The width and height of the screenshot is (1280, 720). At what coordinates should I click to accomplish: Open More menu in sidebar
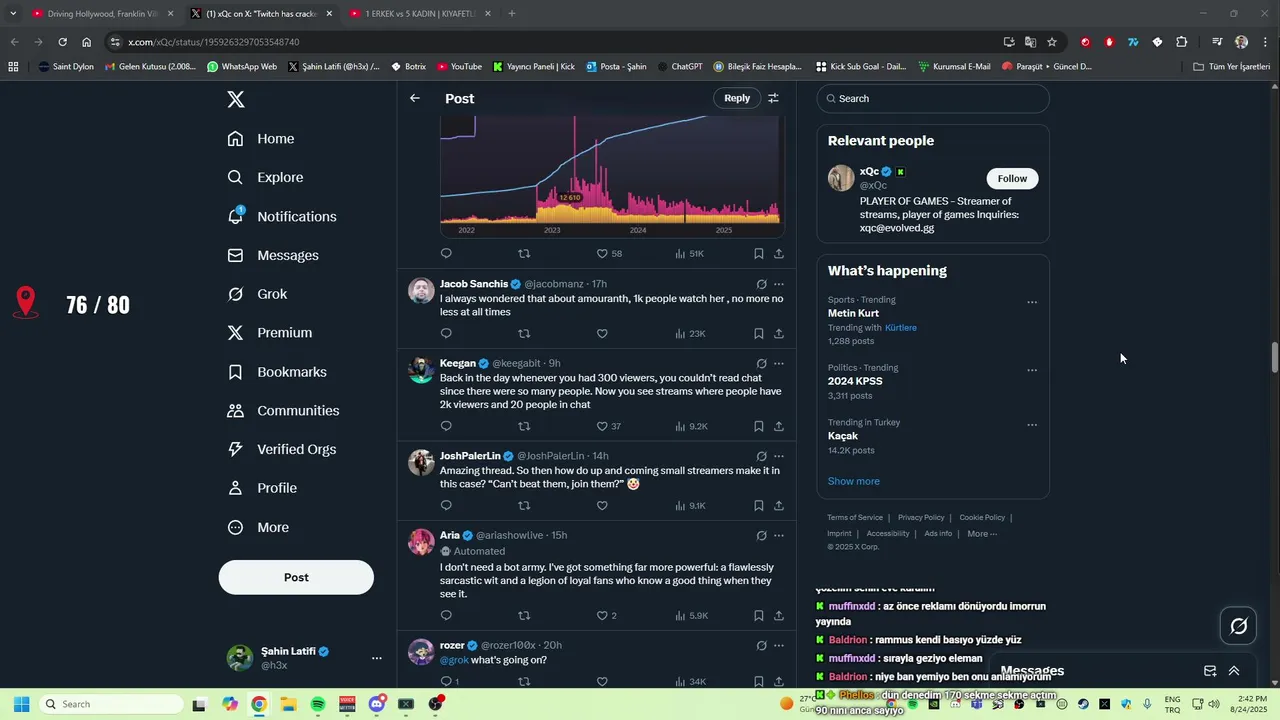coord(258,528)
